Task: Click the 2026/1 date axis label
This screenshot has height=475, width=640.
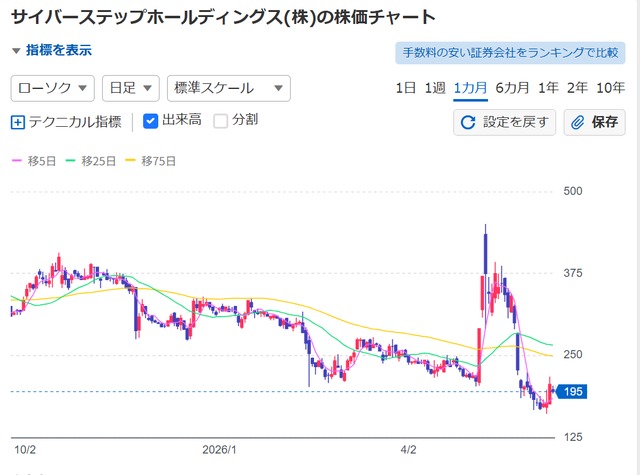Action: coord(219,450)
